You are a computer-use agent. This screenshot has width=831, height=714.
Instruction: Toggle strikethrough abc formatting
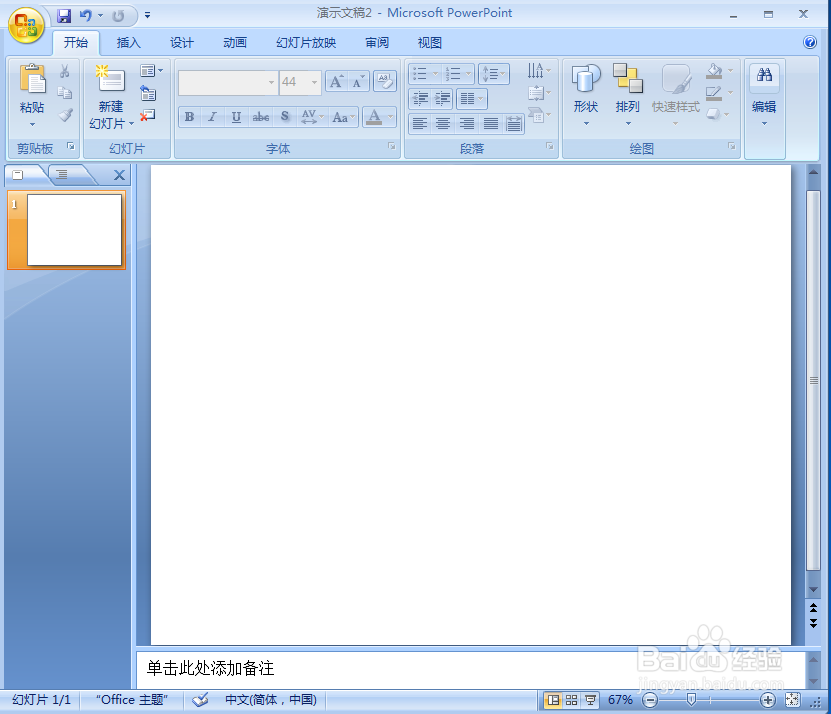(260, 117)
